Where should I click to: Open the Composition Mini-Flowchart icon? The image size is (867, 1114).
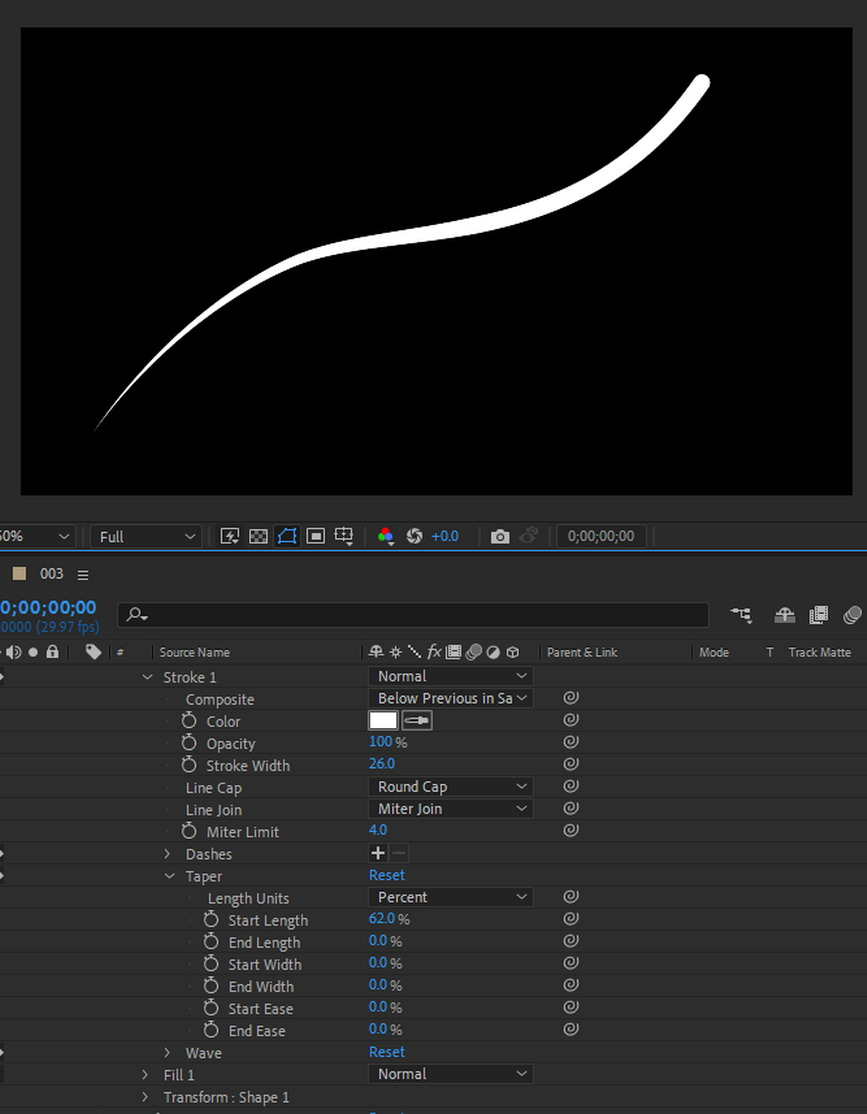(x=741, y=615)
